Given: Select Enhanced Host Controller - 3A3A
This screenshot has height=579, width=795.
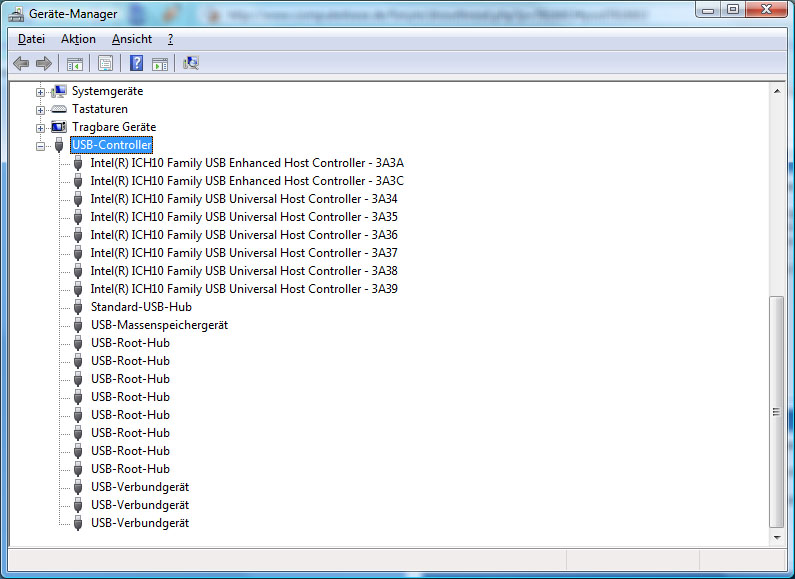Looking at the screenshot, I should pos(247,163).
